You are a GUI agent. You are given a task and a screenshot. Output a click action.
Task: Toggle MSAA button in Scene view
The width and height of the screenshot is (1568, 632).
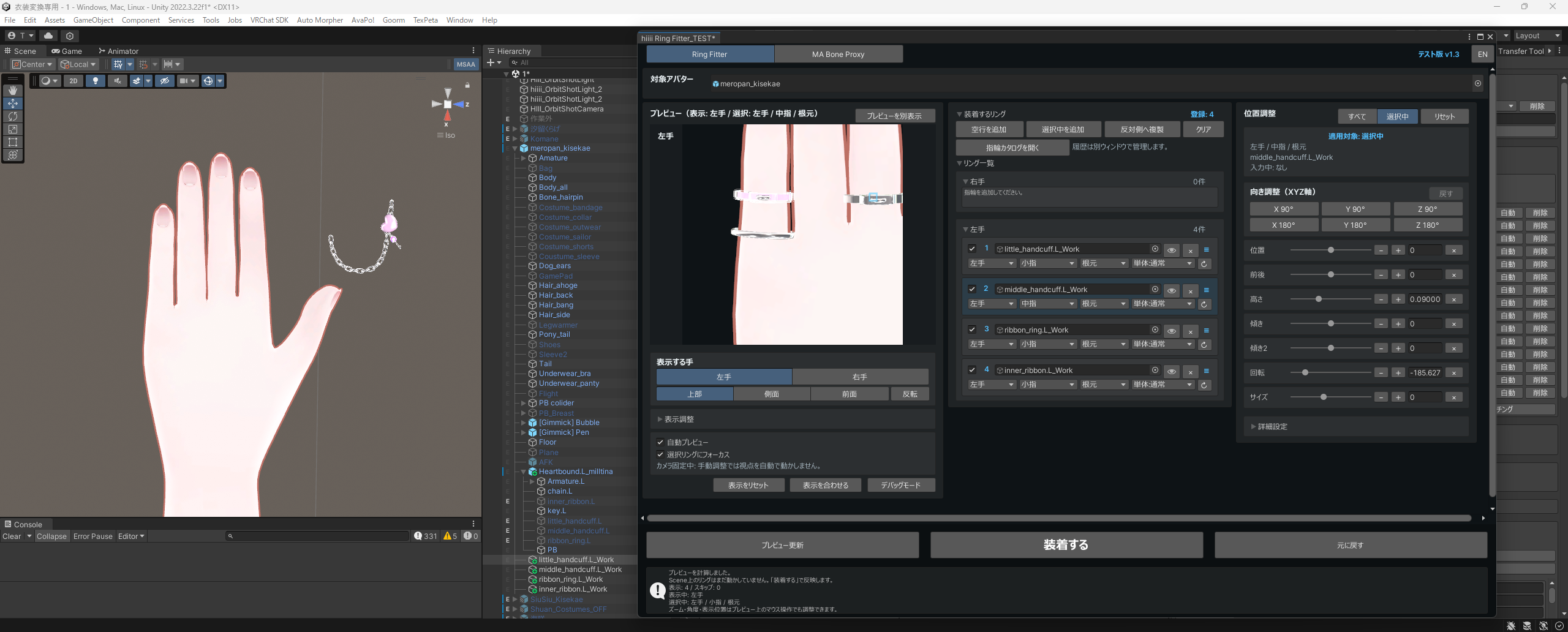coord(466,64)
